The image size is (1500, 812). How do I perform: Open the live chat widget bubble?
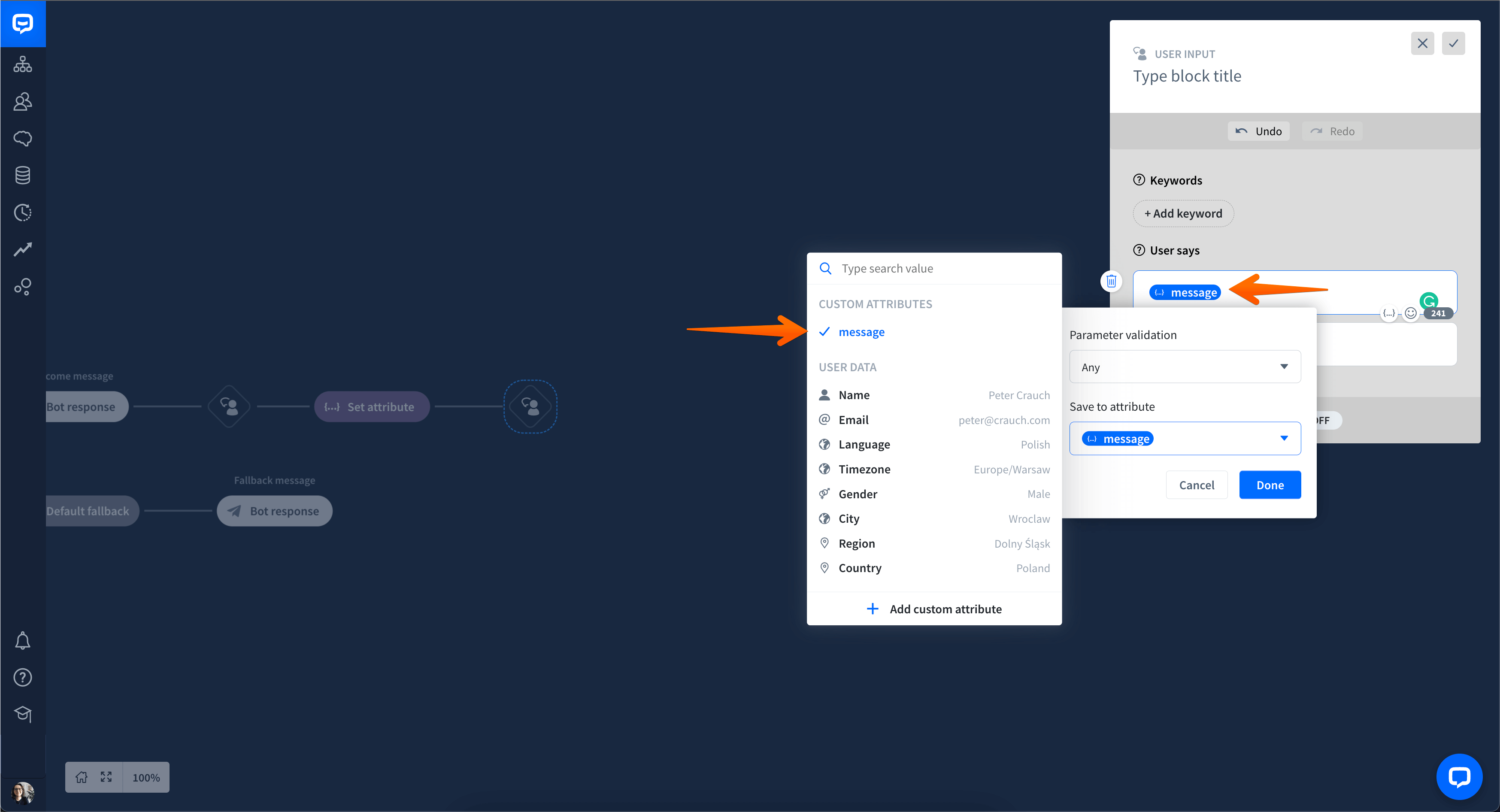1459,776
